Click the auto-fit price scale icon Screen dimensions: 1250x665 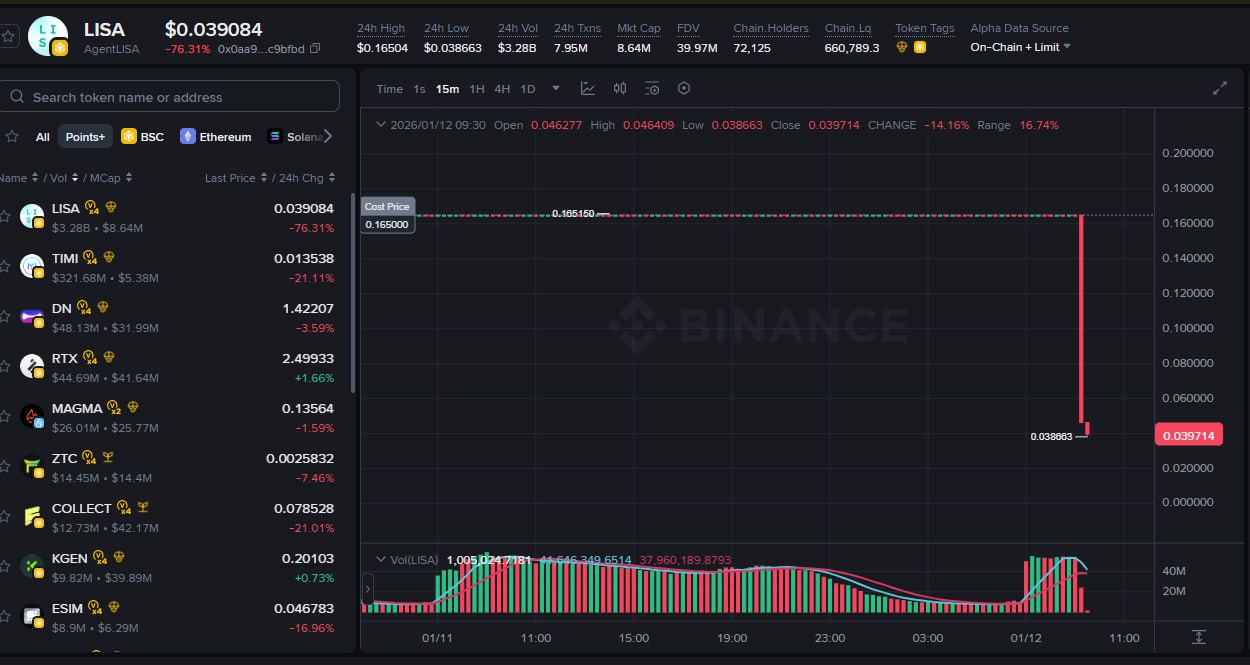tap(1199, 637)
